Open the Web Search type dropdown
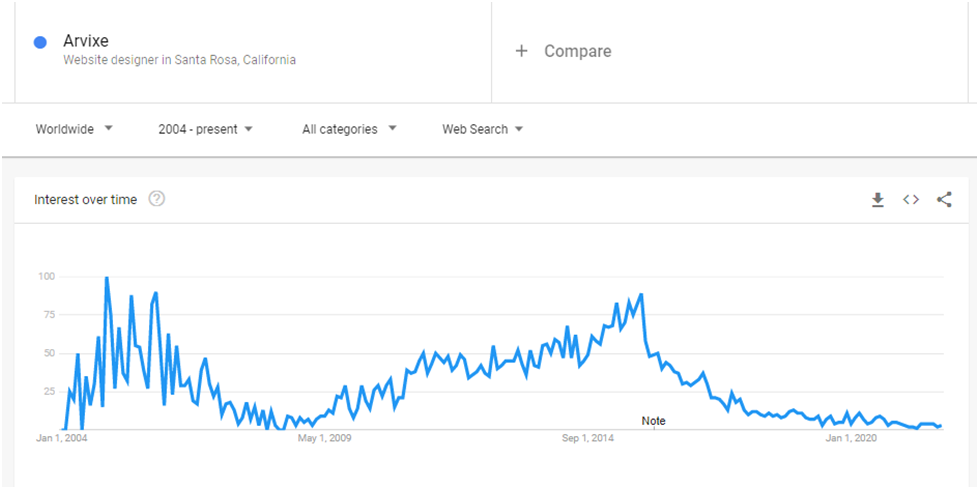The image size is (979, 489). (x=483, y=129)
